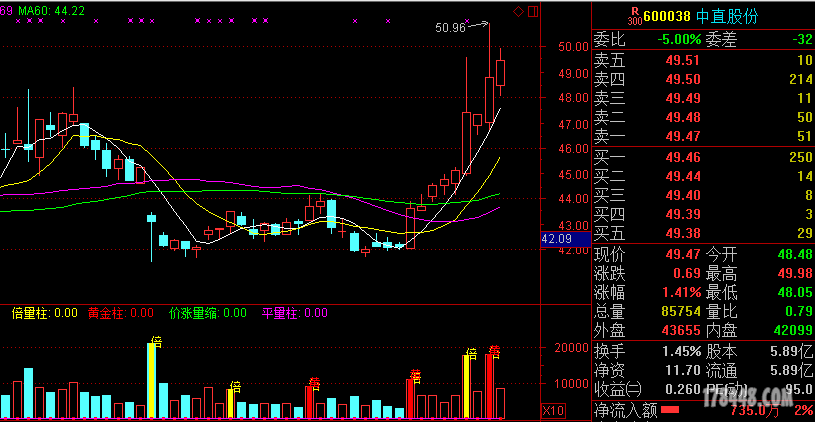Screen dimensions: 815x422
Task: Select the 卖三 ask price 49.49
Action: tap(683, 98)
